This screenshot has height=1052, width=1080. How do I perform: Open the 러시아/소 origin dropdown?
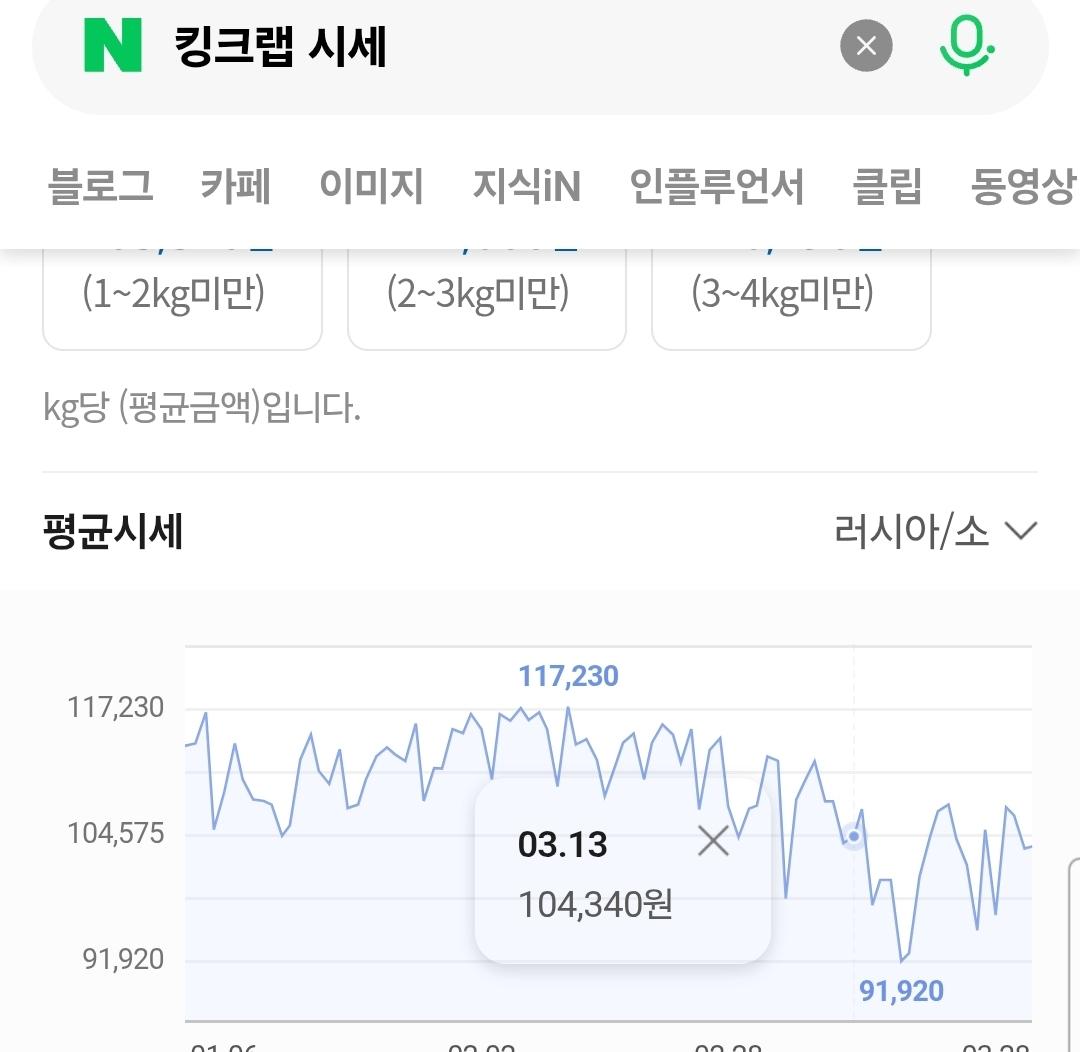935,531
